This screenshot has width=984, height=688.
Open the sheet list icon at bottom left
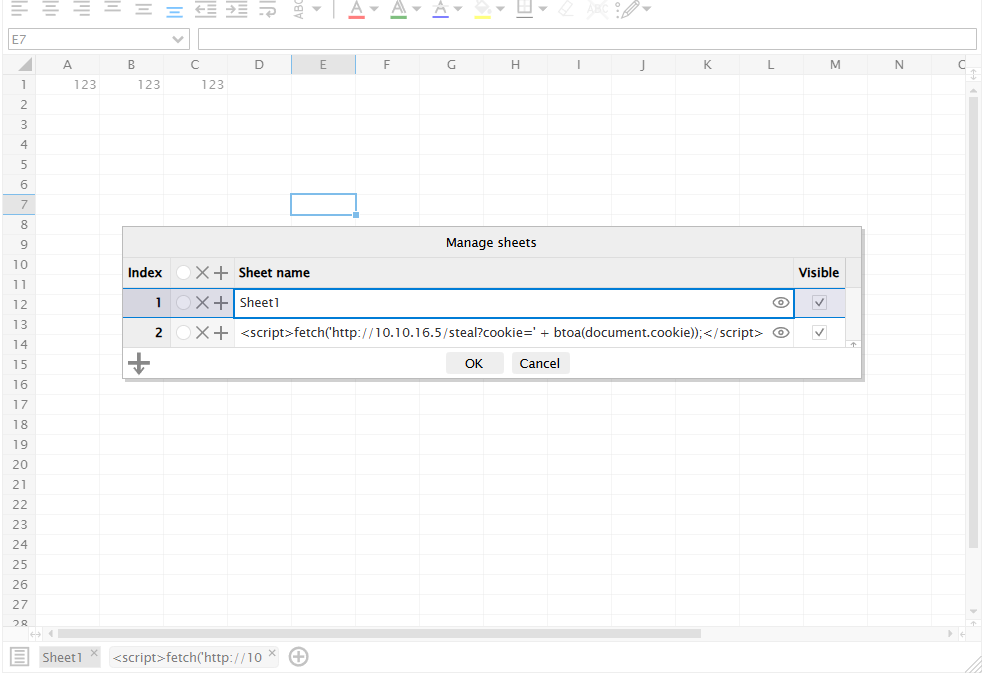pos(19,657)
